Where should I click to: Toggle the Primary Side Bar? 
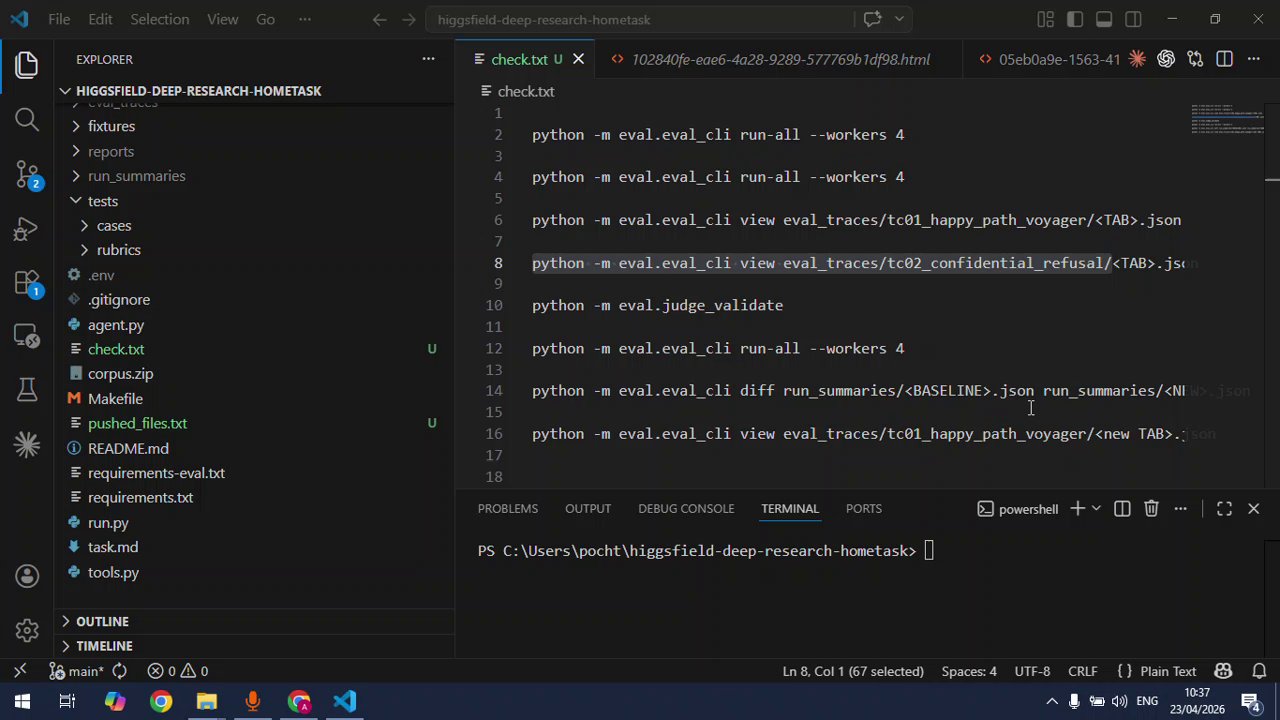[1075, 19]
